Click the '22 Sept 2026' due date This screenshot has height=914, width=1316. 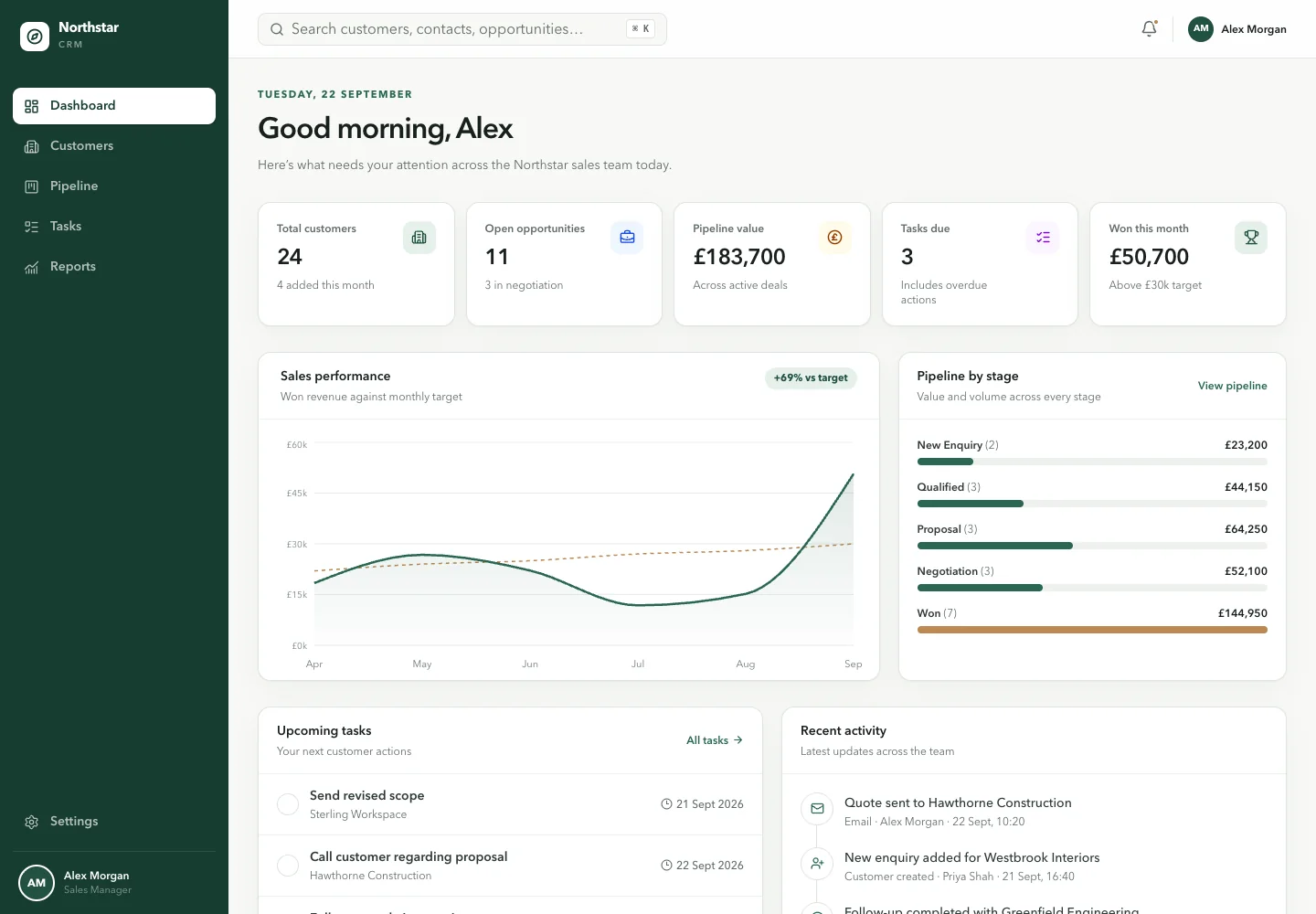click(710, 866)
